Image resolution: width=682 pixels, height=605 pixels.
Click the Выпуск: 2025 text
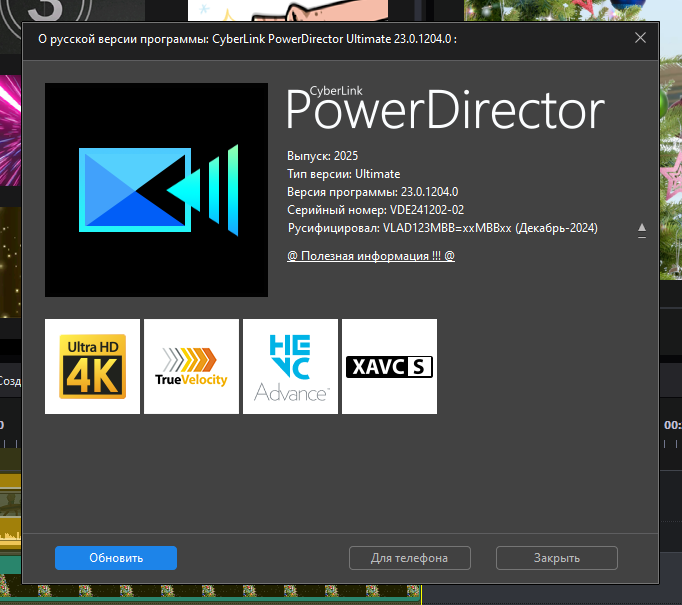tap(322, 156)
